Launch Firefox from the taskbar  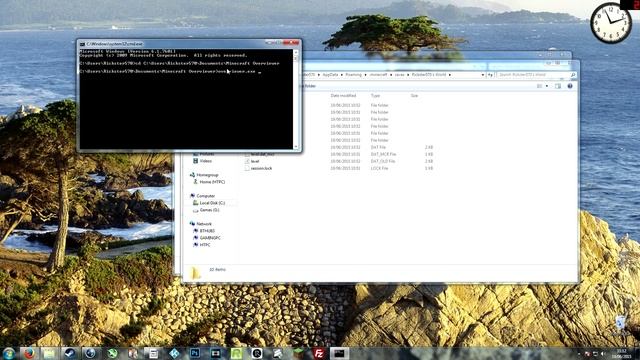pyautogui.click(x=29, y=353)
